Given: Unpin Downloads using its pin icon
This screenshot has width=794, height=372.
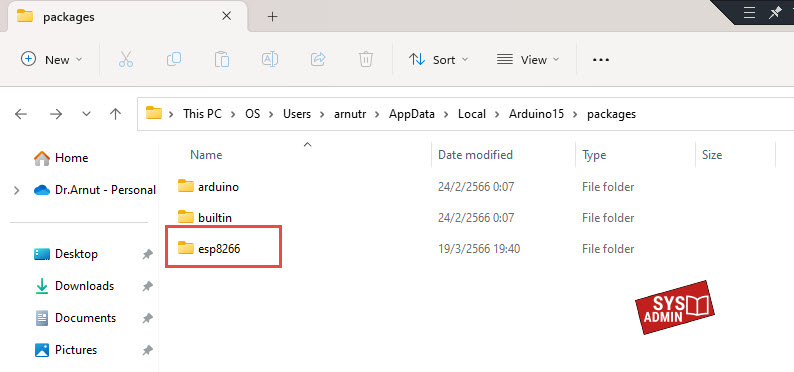Looking at the screenshot, I should tap(147, 286).
